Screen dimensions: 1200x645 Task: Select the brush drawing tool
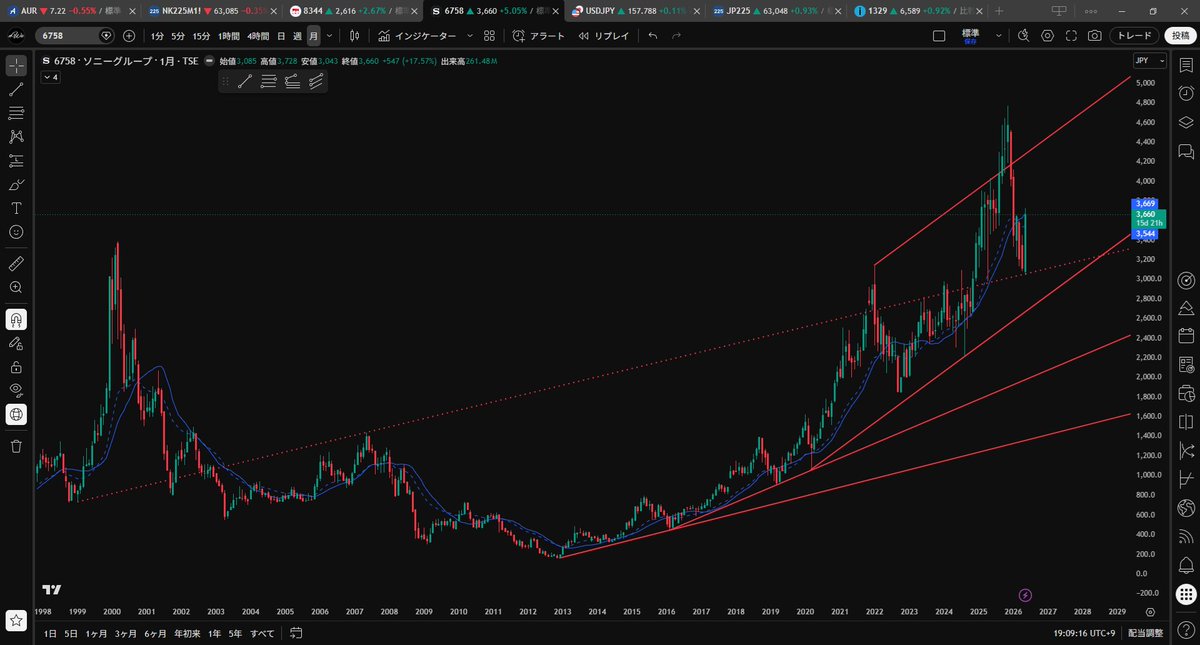pyautogui.click(x=16, y=184)
